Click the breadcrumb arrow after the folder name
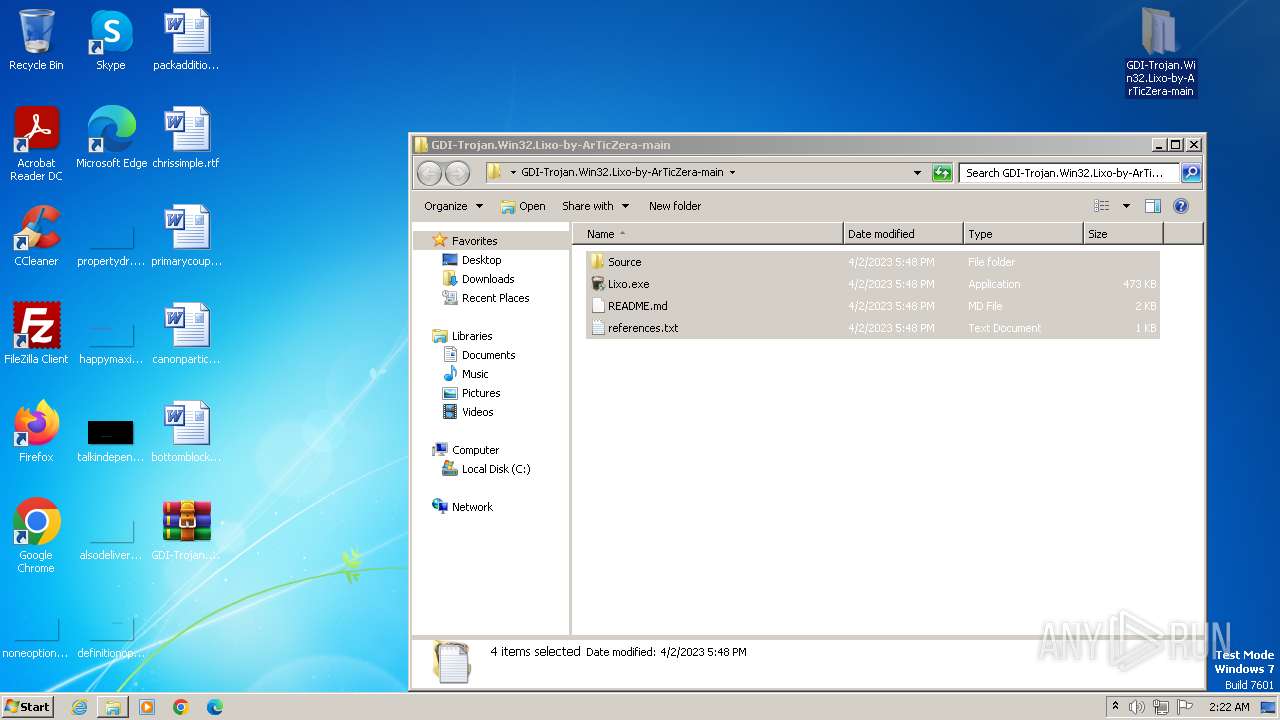Image resolution: width=1280 pixels, height=720 pixels. click(732, 173)
